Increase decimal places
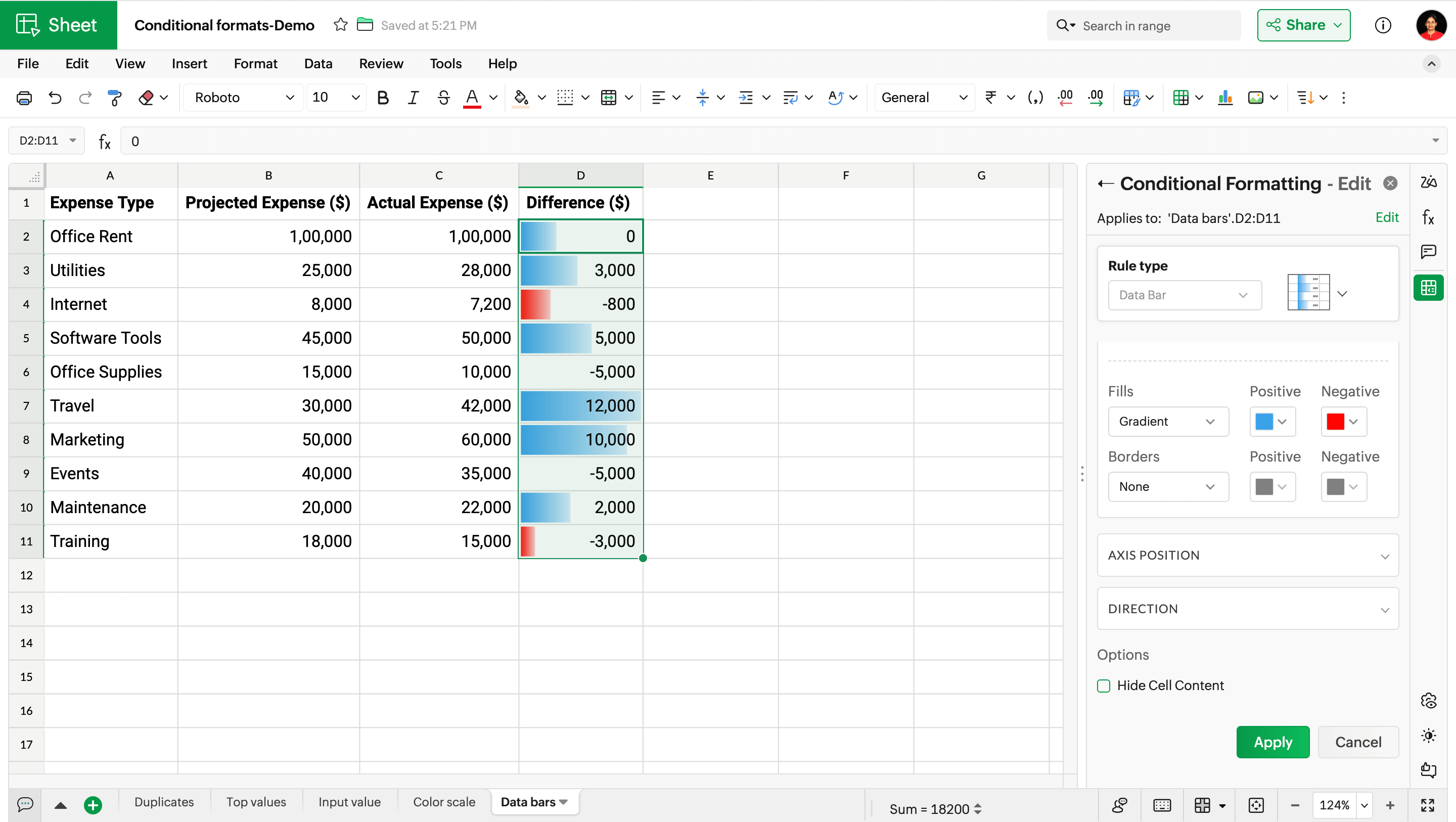 point(1096,98)
